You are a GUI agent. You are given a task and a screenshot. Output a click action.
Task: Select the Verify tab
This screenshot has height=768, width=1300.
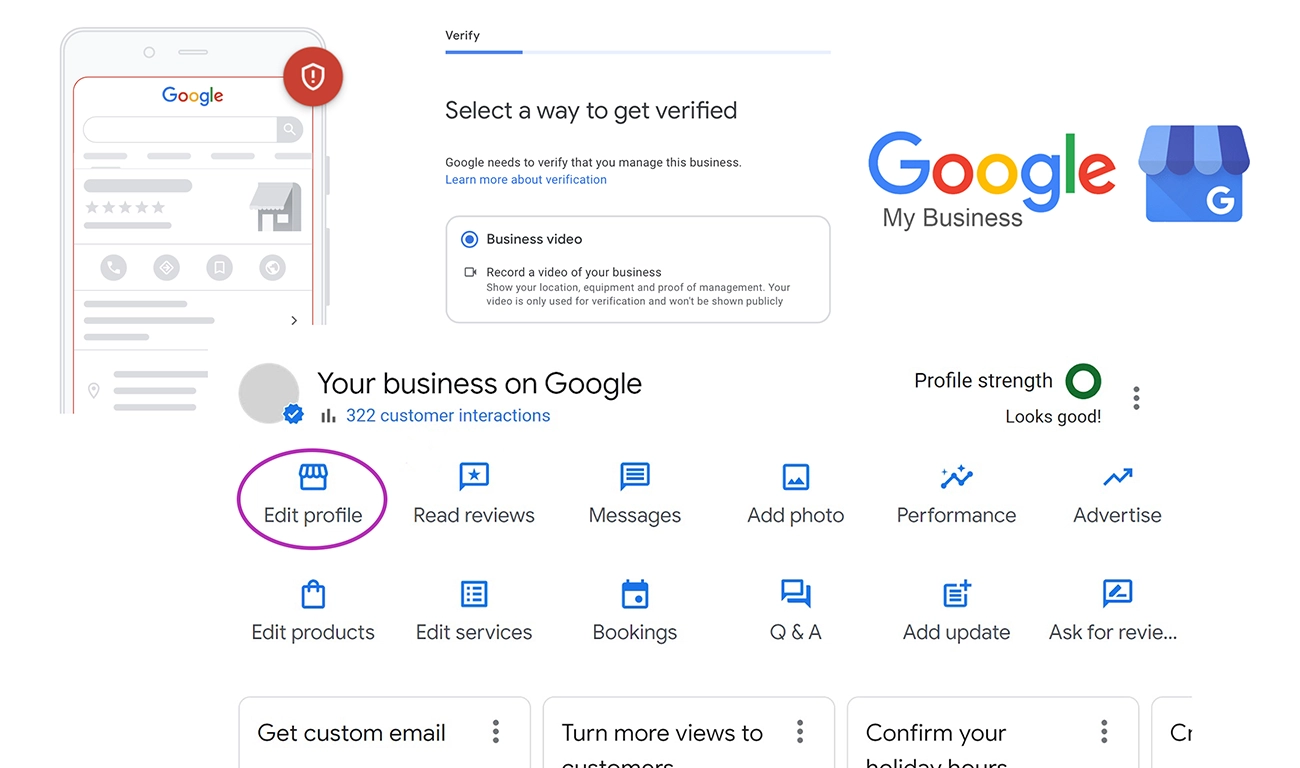[x=463, y=36]
